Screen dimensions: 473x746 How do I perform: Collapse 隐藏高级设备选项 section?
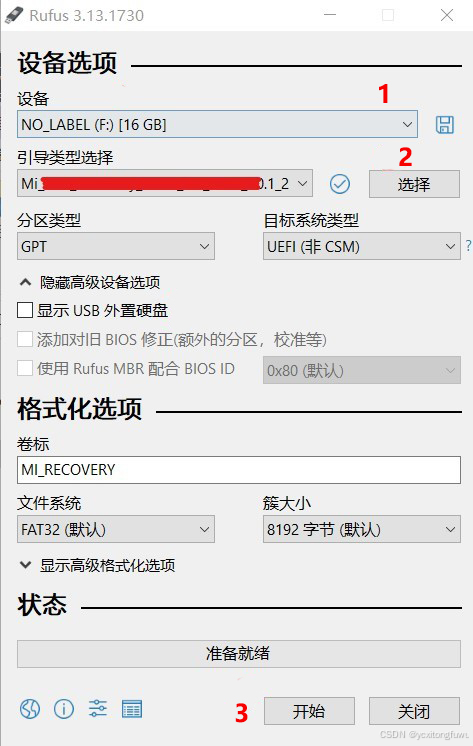click(89, 282)
